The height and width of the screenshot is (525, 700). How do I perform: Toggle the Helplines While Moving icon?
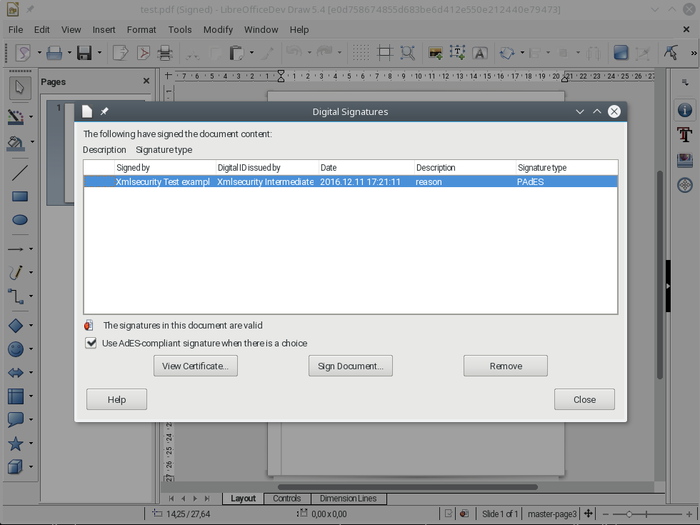pos(385,53)
